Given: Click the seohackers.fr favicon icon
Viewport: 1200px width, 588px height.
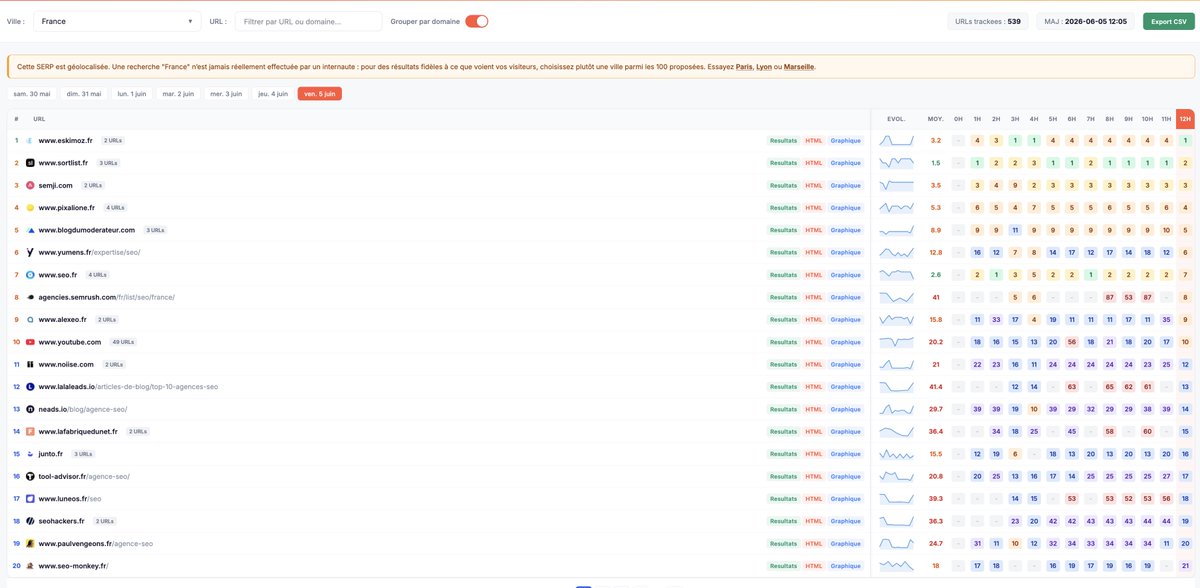Looking at the screenshot, I should [30, 521].
